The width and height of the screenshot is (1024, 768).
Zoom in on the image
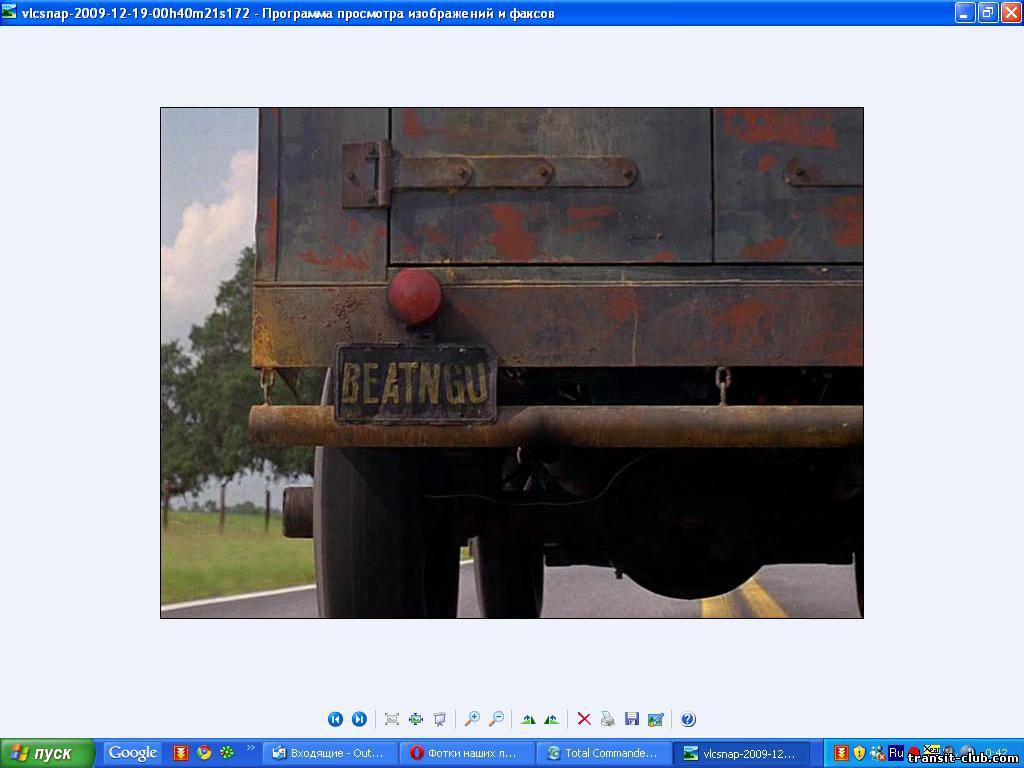472,719
